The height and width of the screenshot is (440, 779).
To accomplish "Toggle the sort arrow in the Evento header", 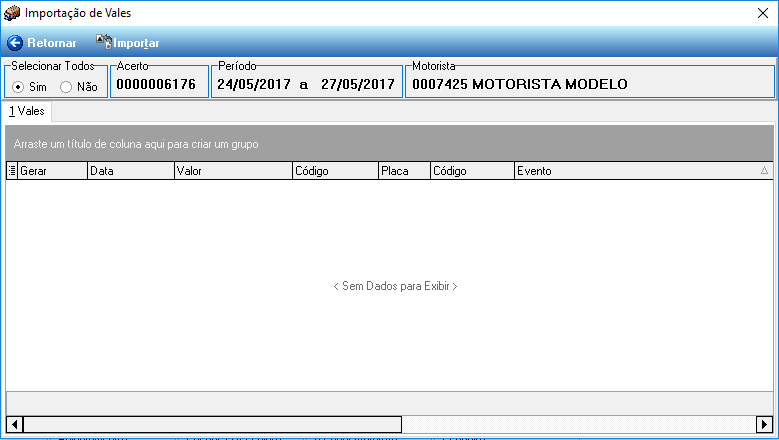I will pos(764,170).
